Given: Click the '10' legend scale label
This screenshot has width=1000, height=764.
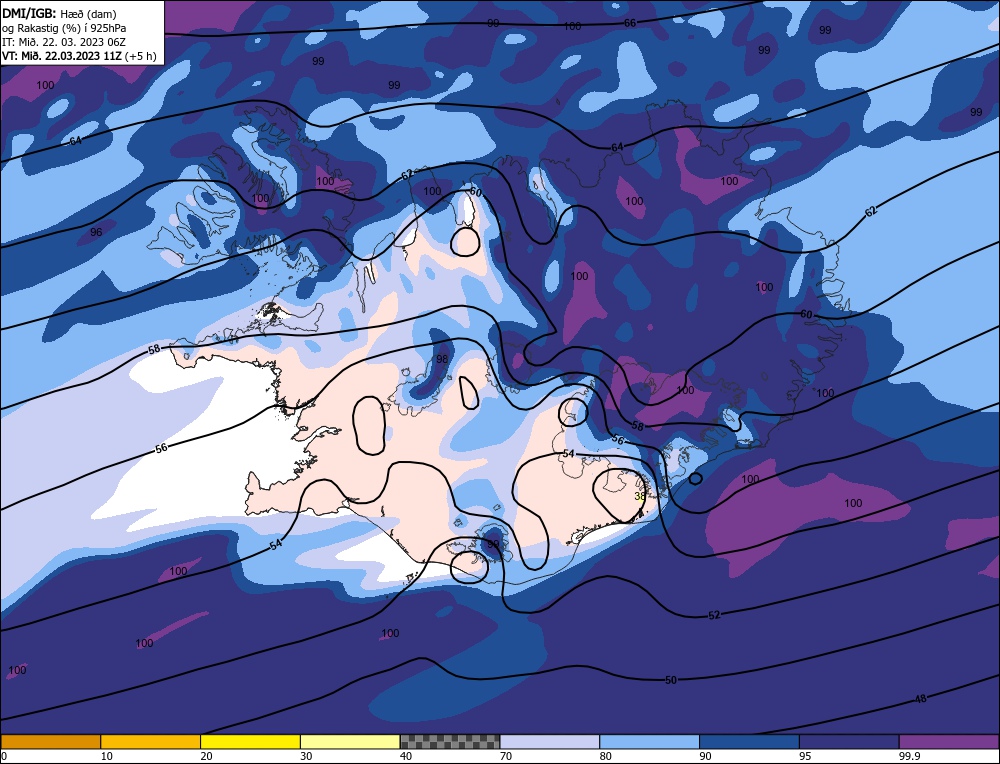Looking at the screenshot, I should 106,756.
